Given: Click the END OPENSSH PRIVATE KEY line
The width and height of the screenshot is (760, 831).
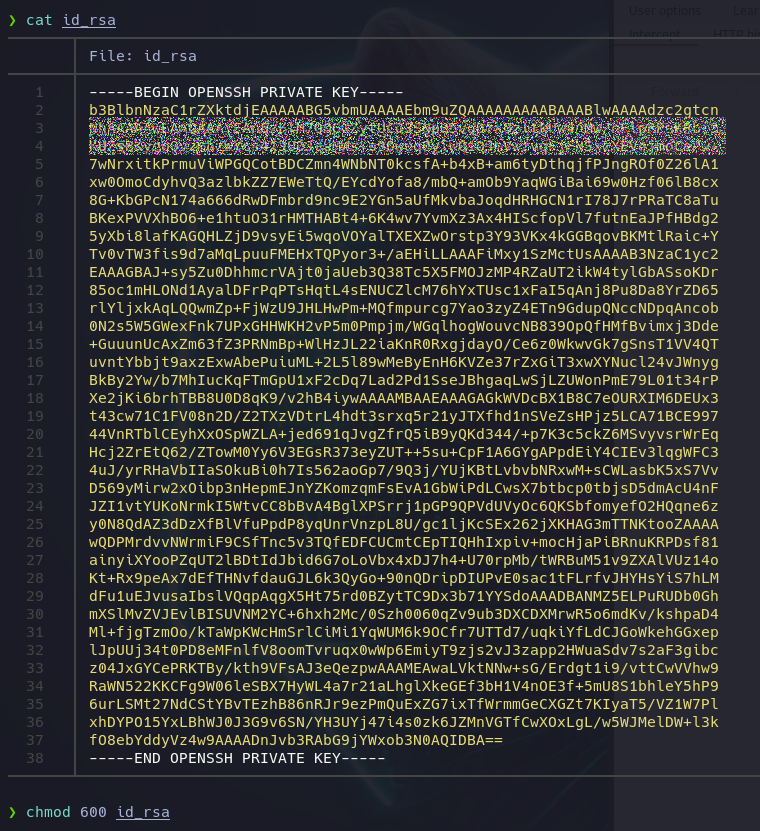Looking at the screenshot, I should pos(237,757).
